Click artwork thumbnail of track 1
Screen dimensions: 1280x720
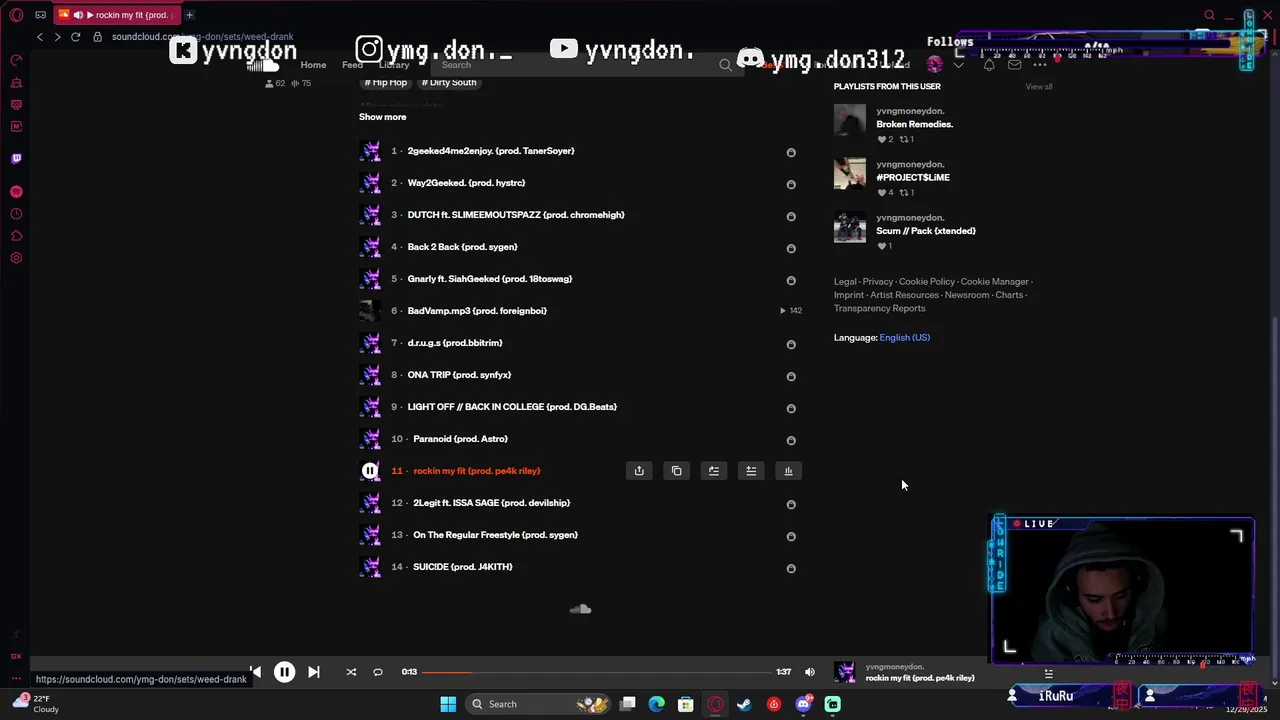(370, 151)
